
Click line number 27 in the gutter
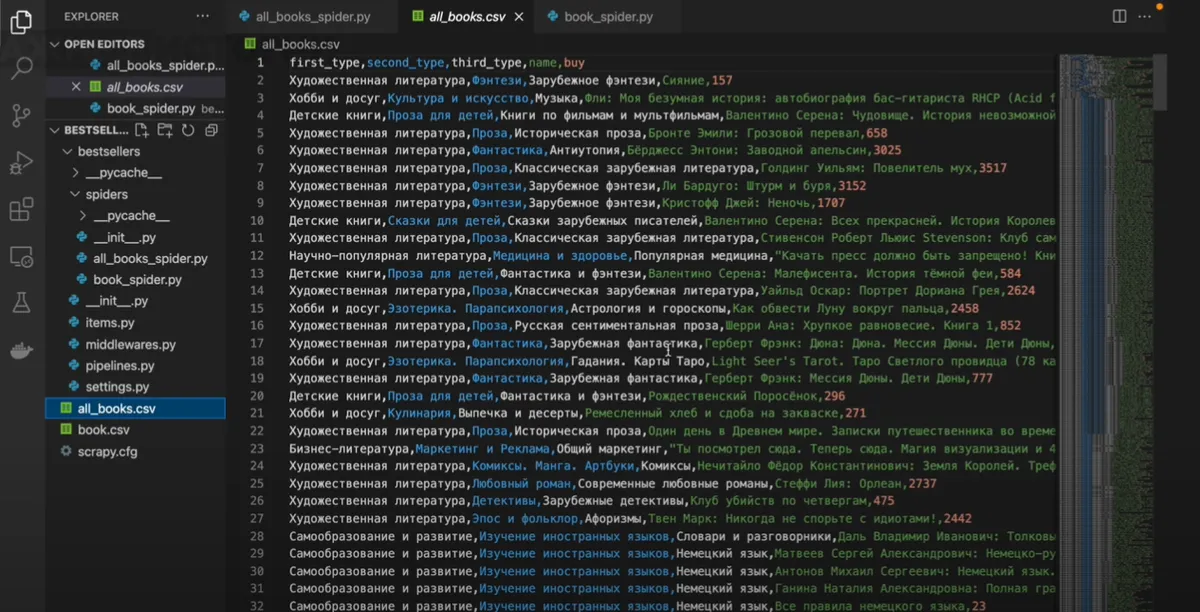[x=257, y=519]
